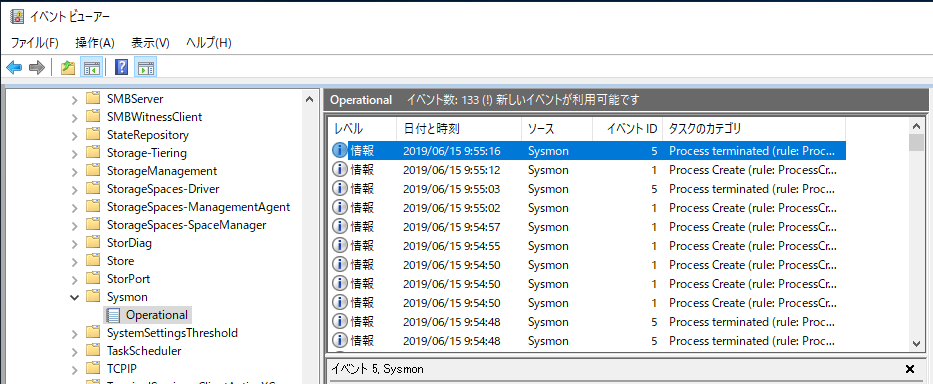
Task: Expand the TCPIP tree node
Action: pyautogui.click(x=74, y=369)
